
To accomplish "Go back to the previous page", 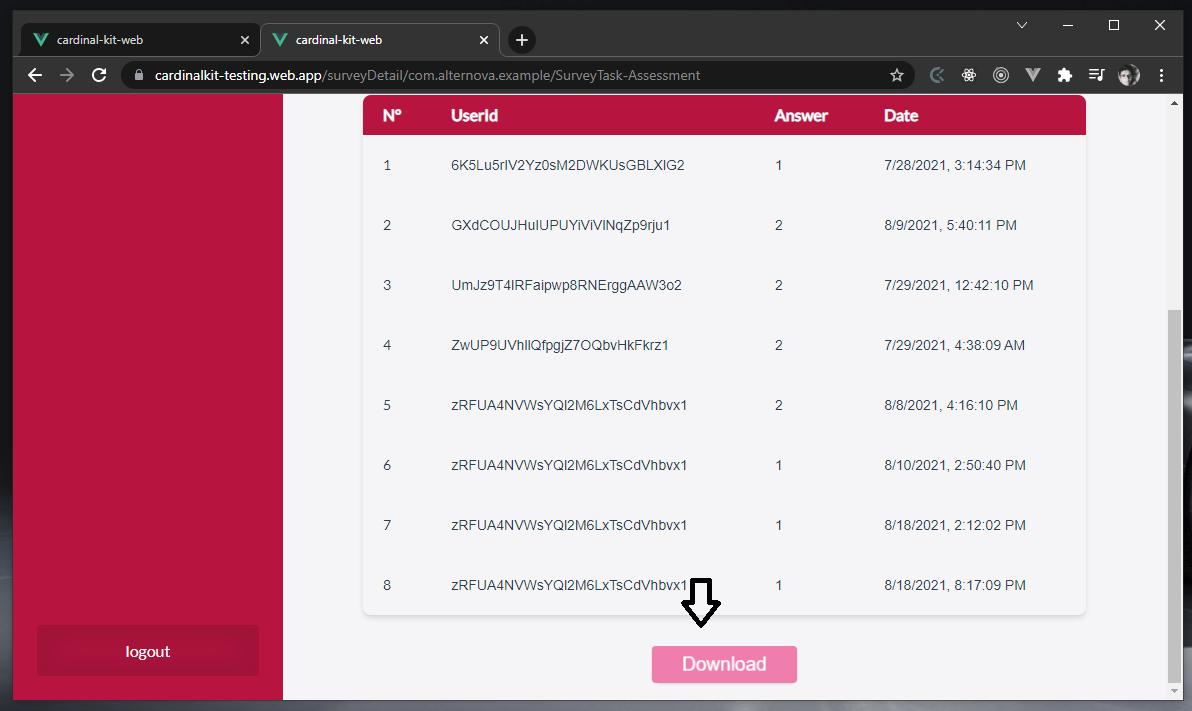I will coord(35,75).
